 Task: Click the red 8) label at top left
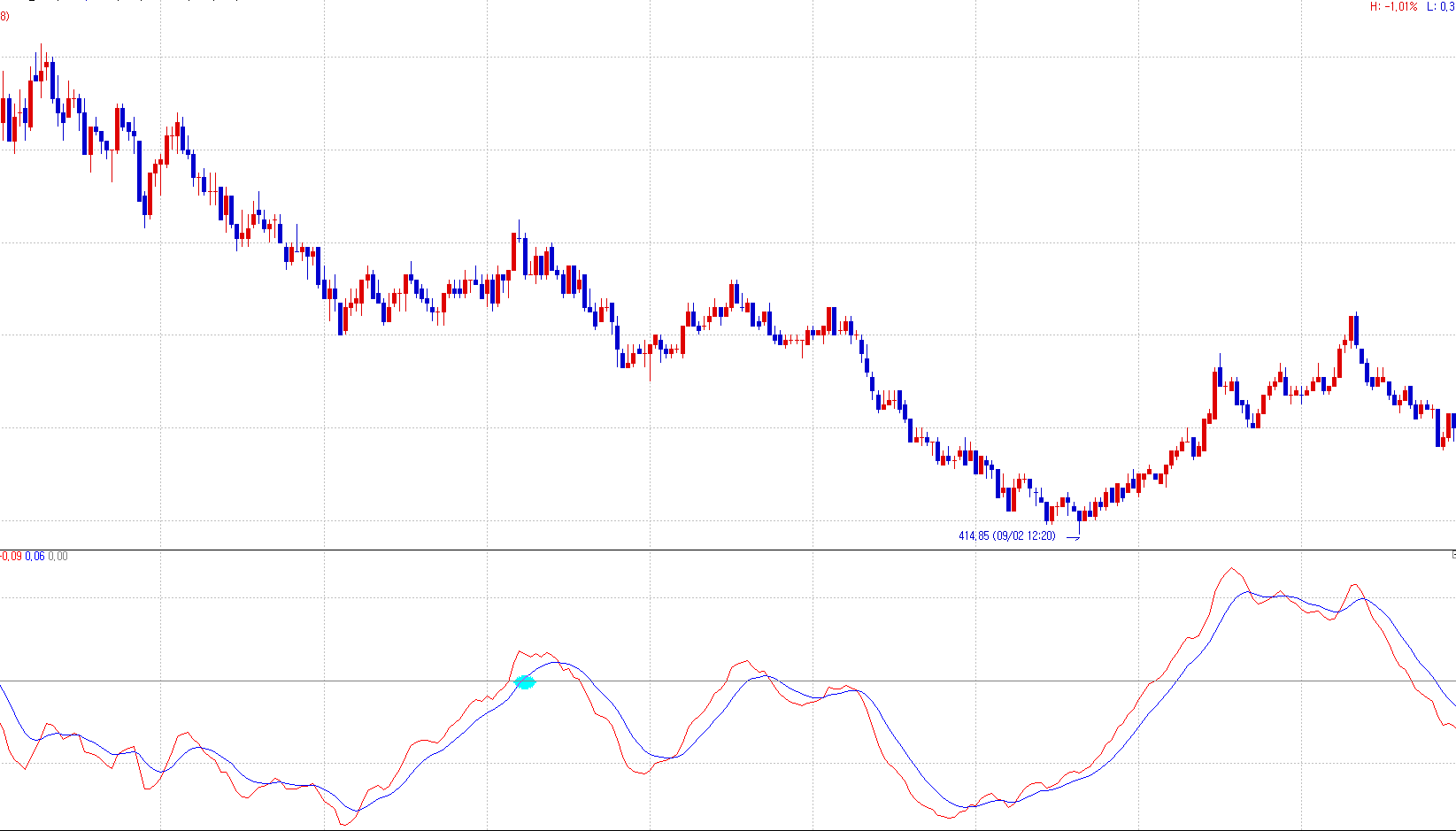coord(4,17)
